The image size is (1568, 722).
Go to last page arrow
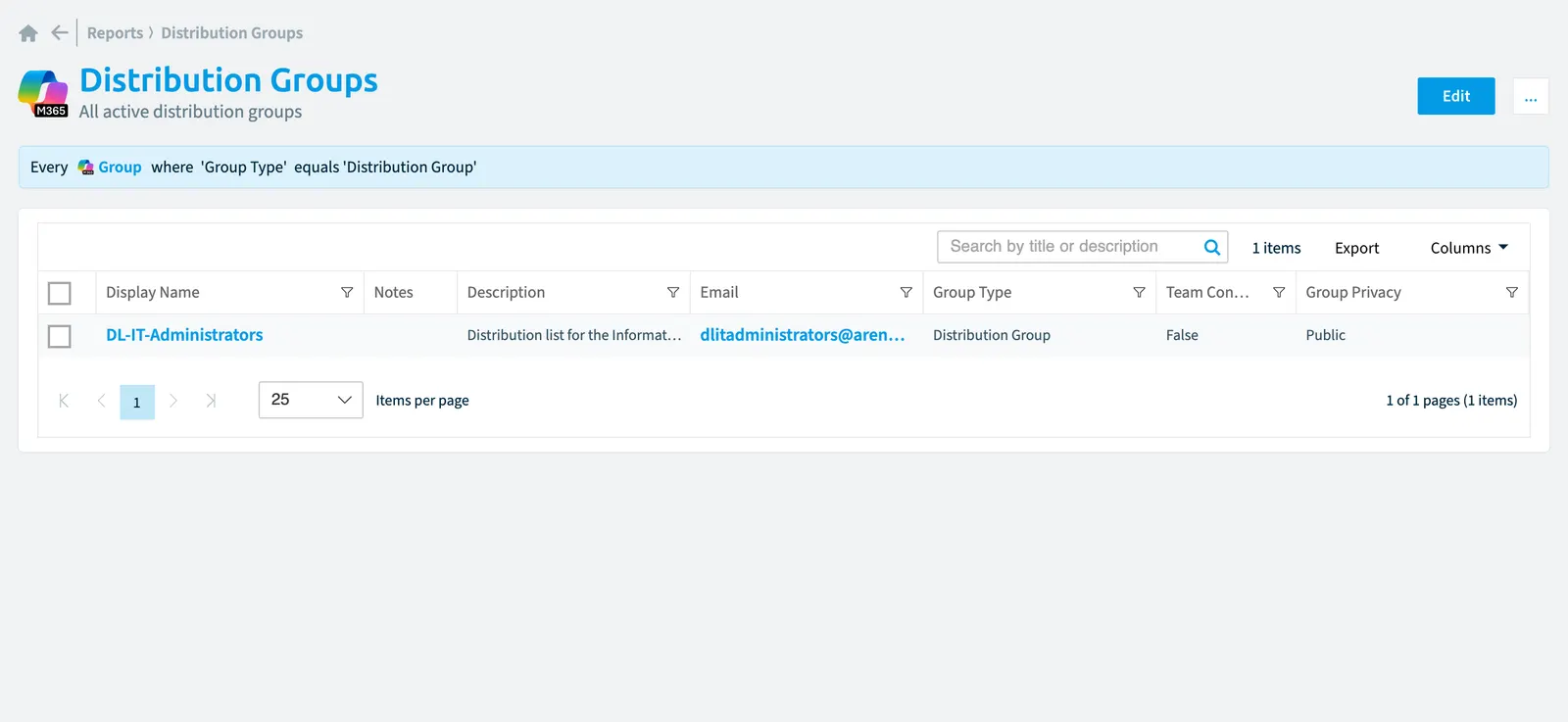(x=211, y=401)
